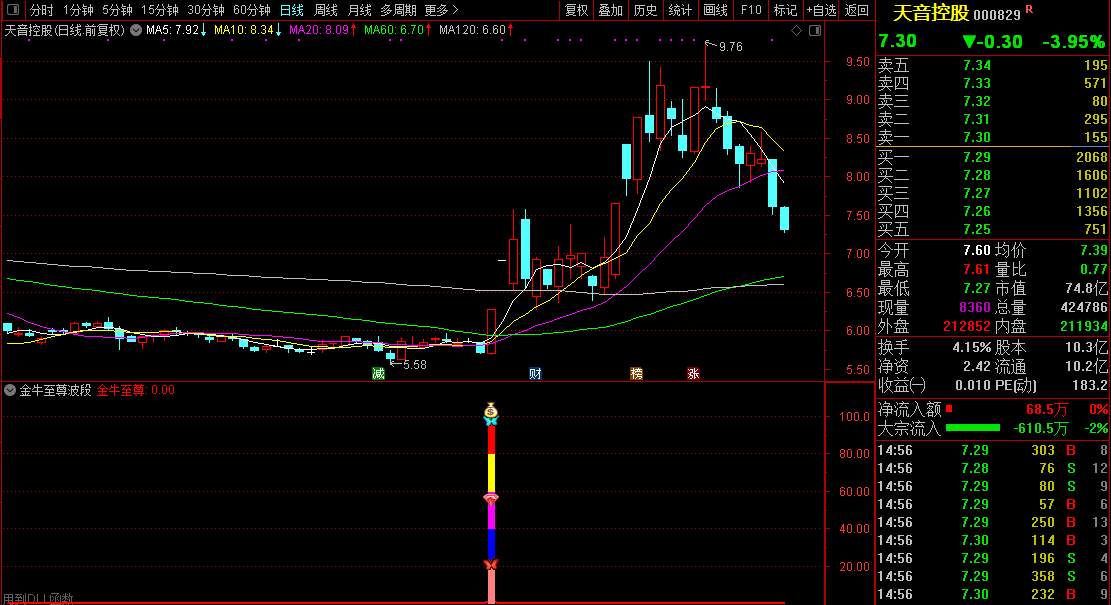Switch to the 周线 weekly period tab
This screenshot has height=605, width=1111.
pos(326,10)
